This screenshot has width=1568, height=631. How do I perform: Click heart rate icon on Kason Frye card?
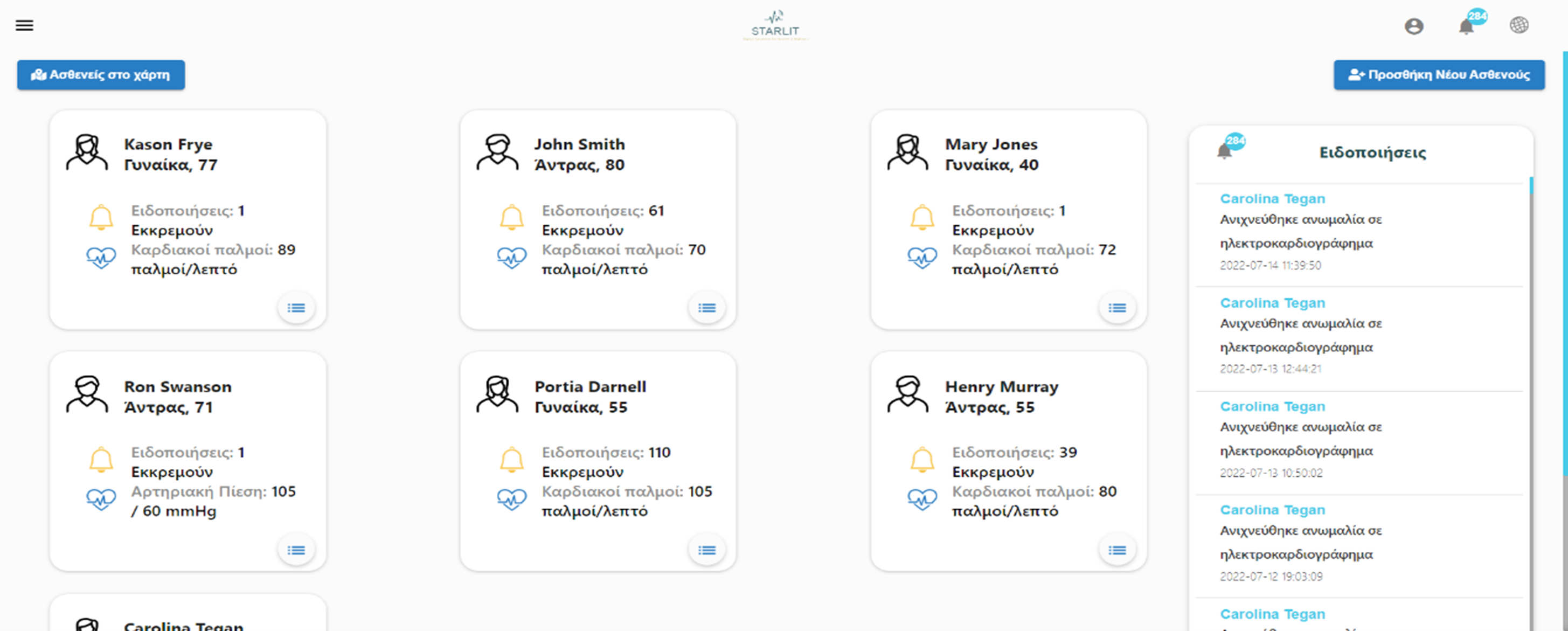101,258
